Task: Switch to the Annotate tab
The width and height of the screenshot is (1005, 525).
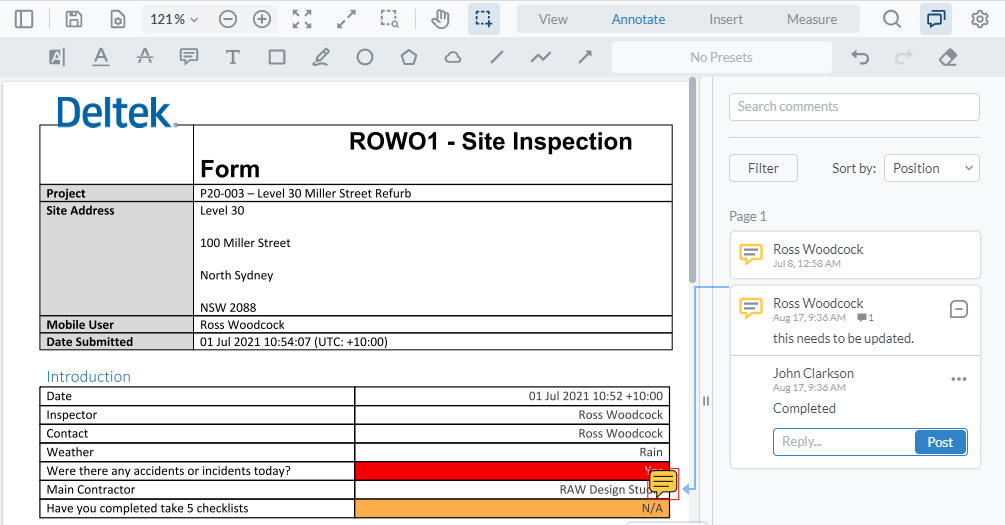Action: point(638,19)
